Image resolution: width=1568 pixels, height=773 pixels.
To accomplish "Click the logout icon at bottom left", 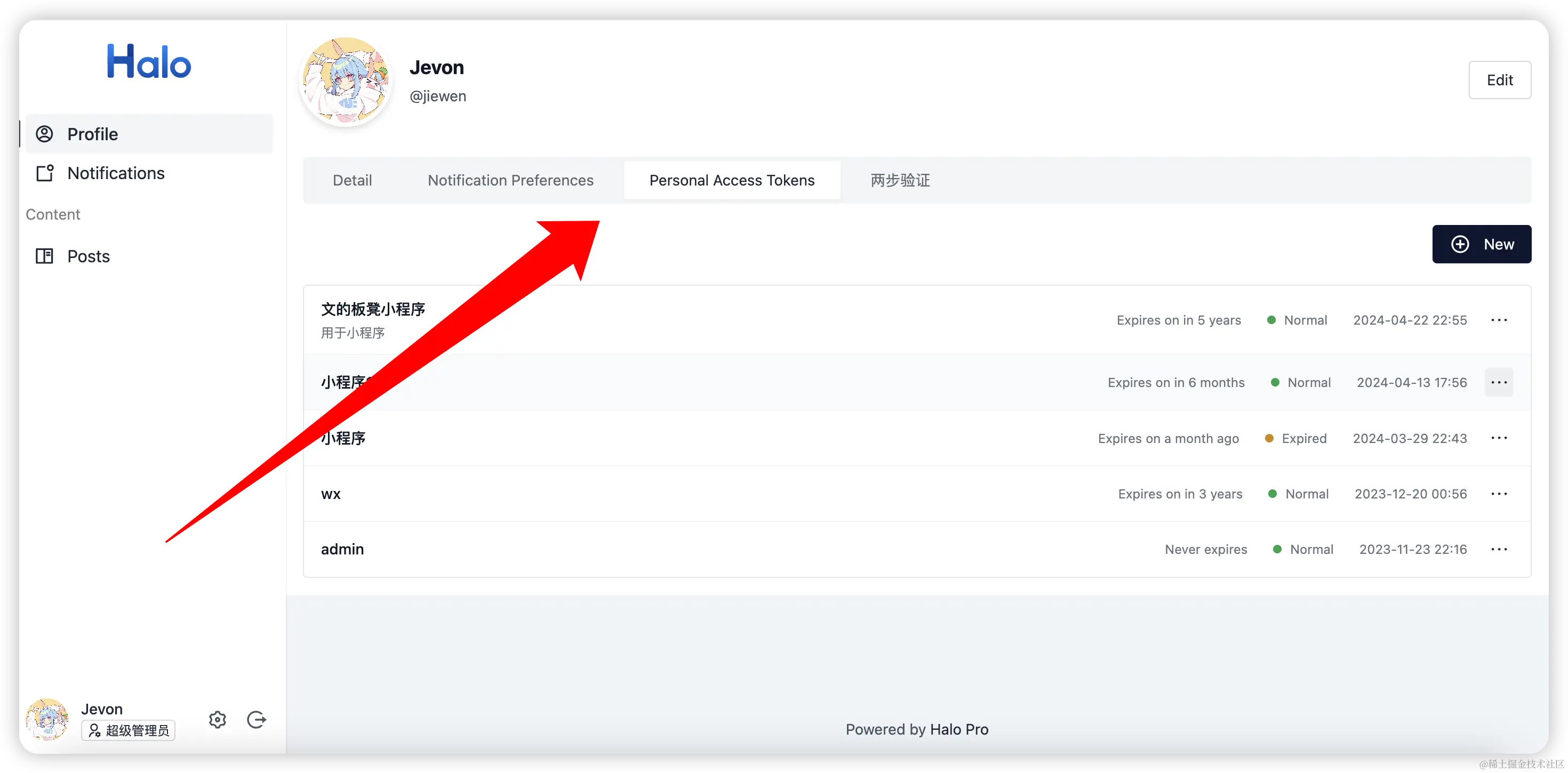I will click(x=256, y=720).
